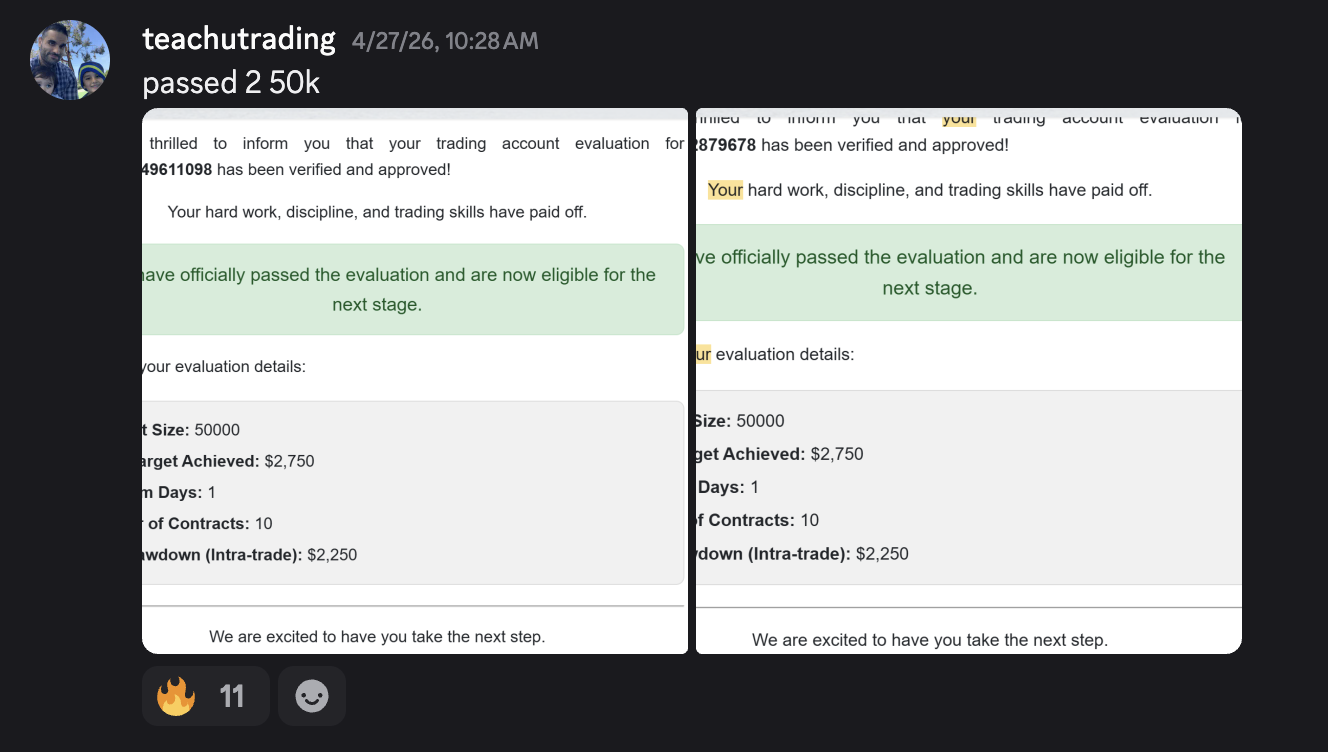Open teachutrading's profile avatar
The image size is (1328, 752).
(70, 60)
